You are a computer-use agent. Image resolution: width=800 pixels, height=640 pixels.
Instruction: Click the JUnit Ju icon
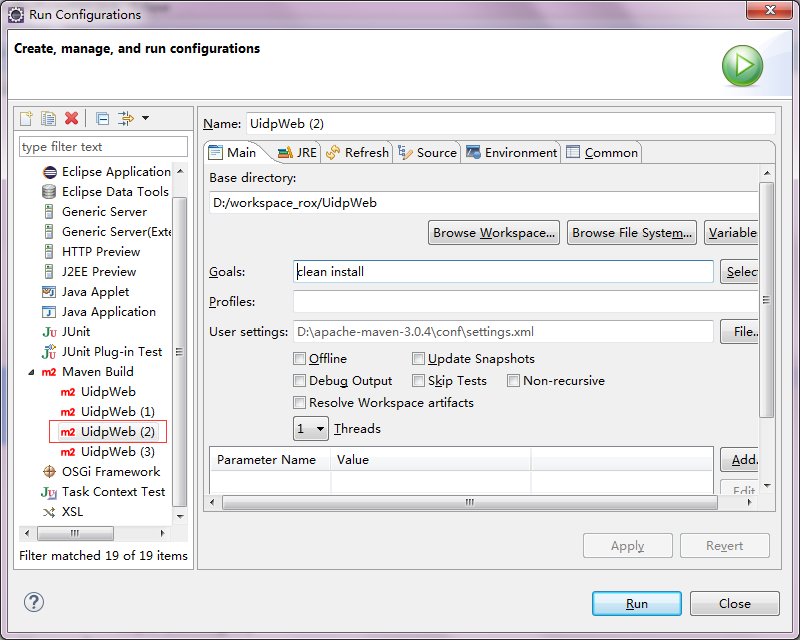pyautogui.click(x=49, y=332)
